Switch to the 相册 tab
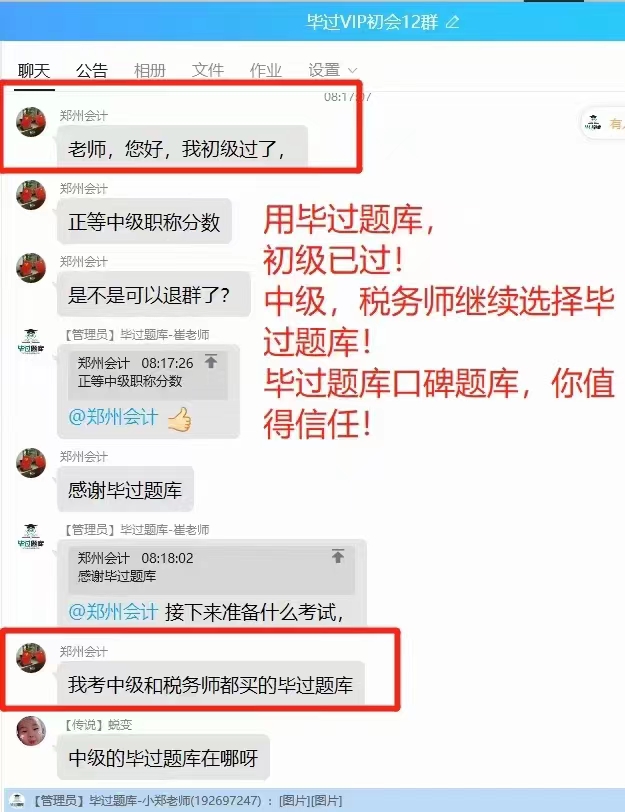Viewport: 625px width, 812px height. coord(150,70)
